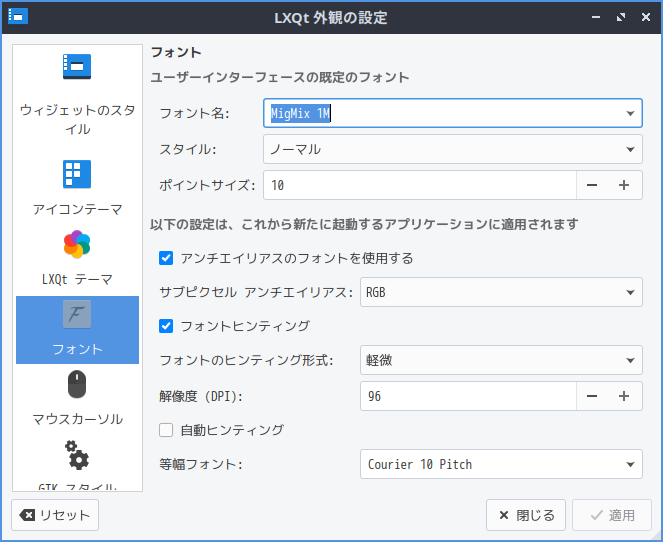Decrease point size with minus button
The image size is (663, 542).
tap(592, 185)
